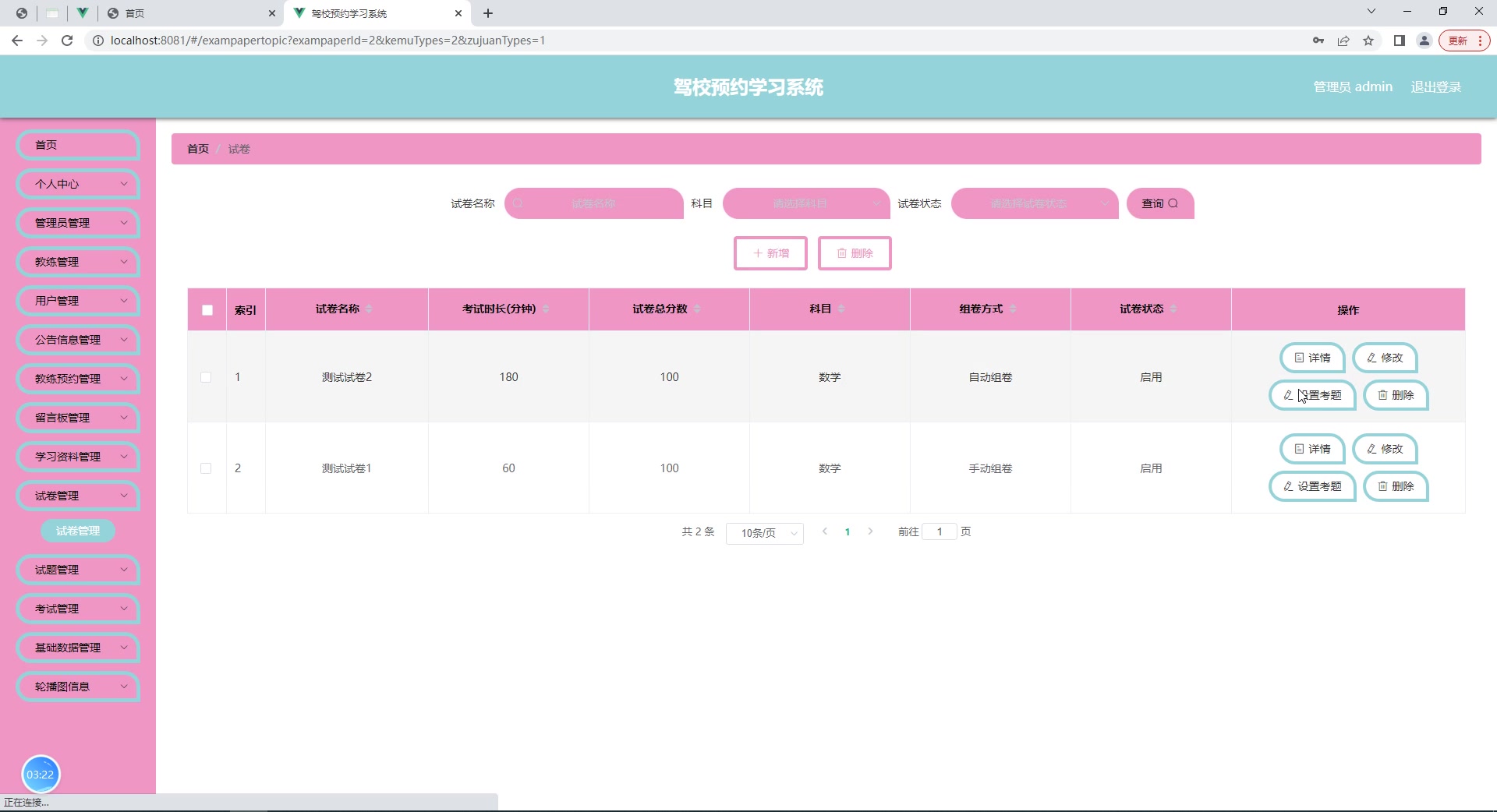1497x812 pixels.
Task: Check the select-all checkbox in table header
Action: pyautogui.click(x=207, y=310)
